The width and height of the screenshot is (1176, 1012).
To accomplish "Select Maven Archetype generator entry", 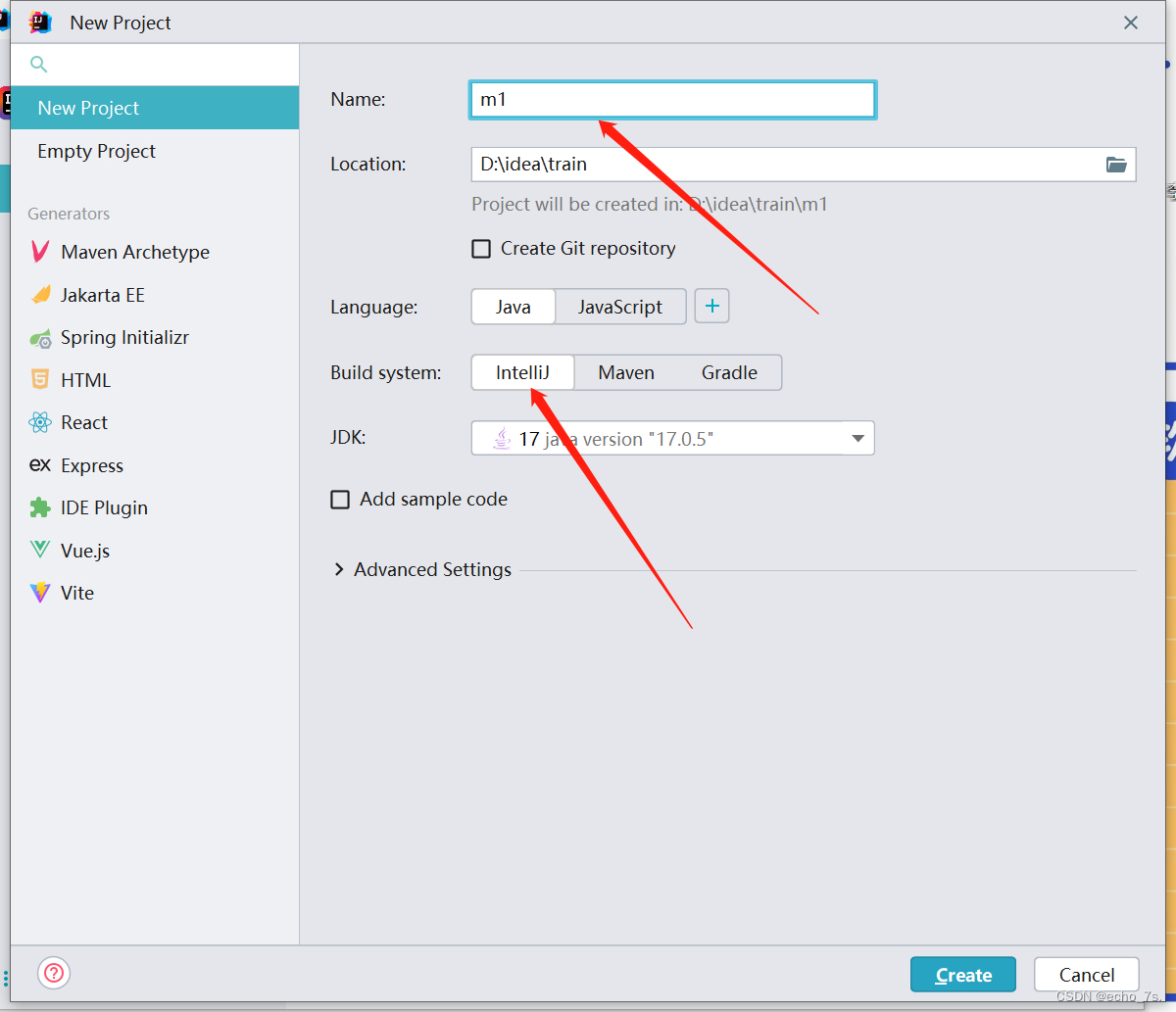I will pos(155,252).
